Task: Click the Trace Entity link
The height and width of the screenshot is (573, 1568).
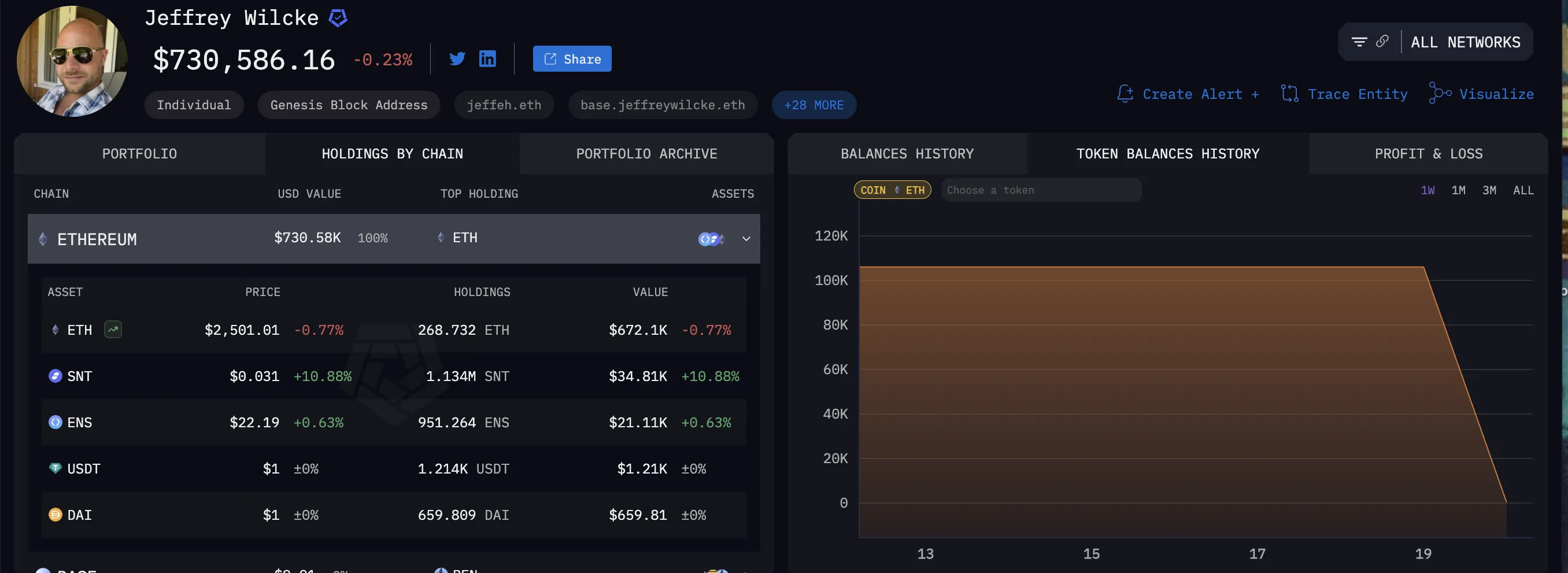Action: (x=1344, y=94)
